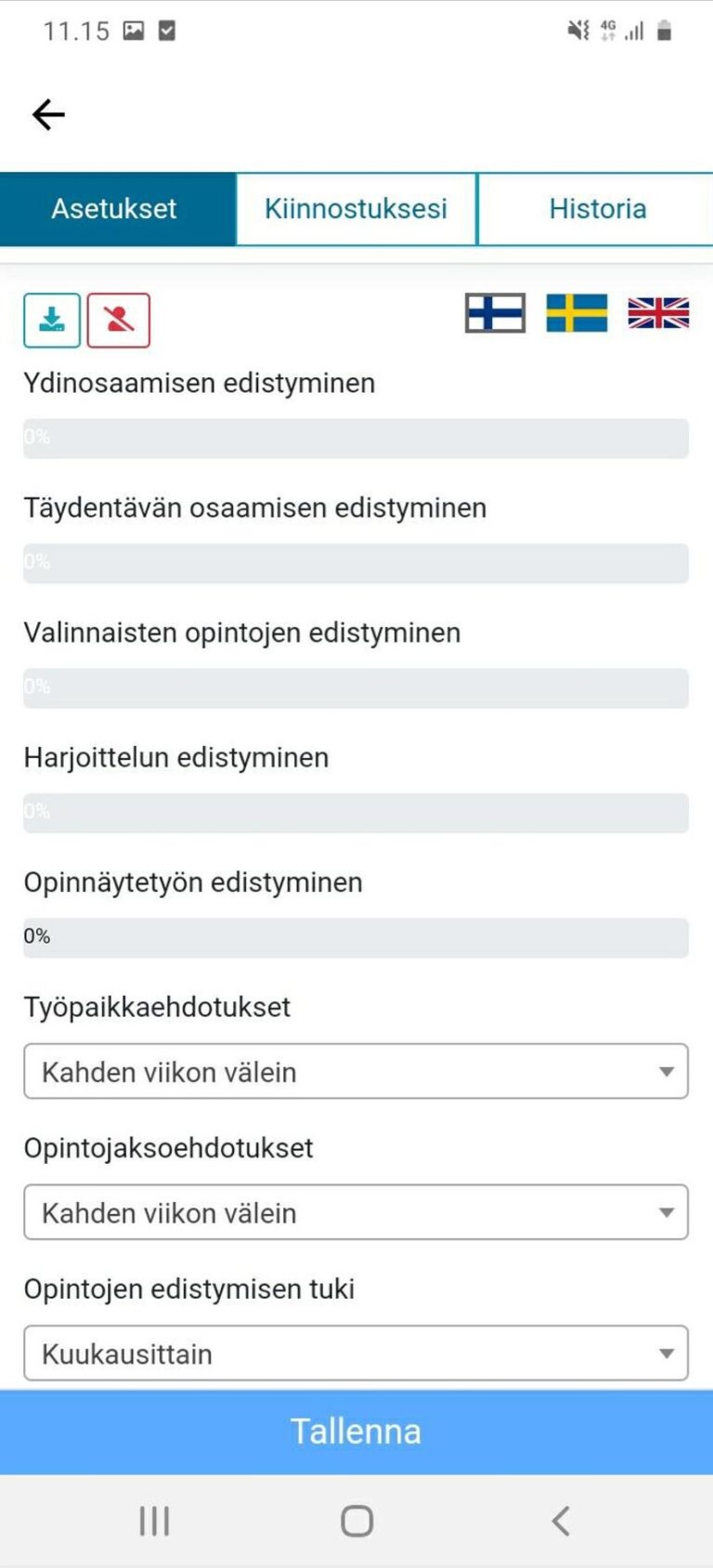
Task: Click the Opinnäytetyön edistyminen progress bar
Action: coord(356,937)
